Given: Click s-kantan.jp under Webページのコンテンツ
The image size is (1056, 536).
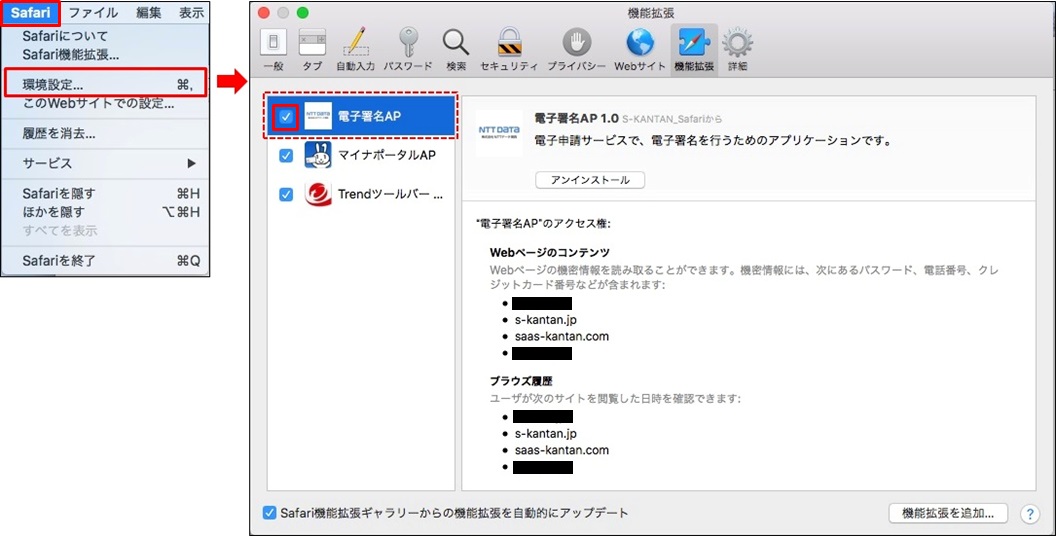Looking at the screenshot, I should point(546,320).
